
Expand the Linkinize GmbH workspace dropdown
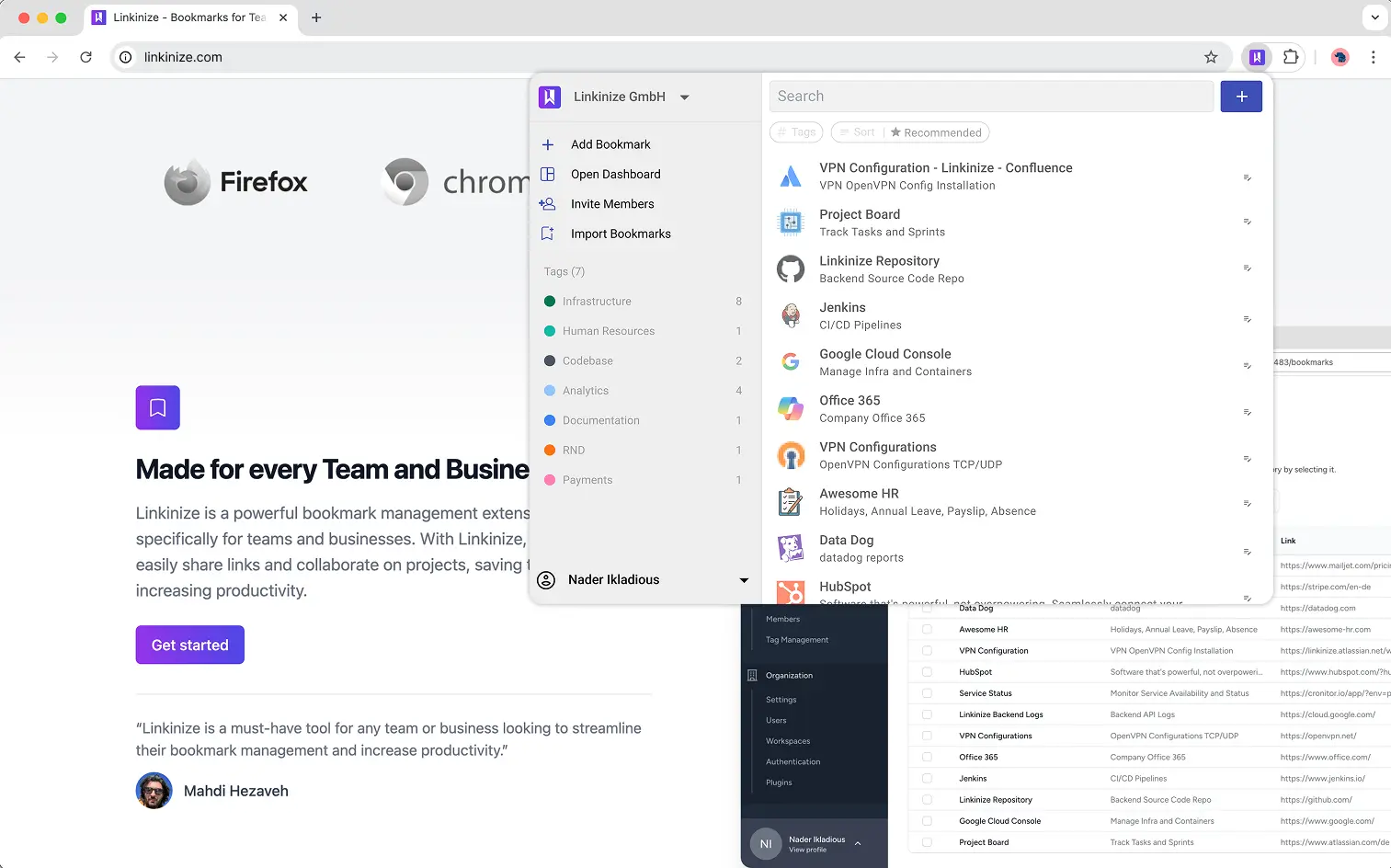pyautogui.click(x=684, y=97)
